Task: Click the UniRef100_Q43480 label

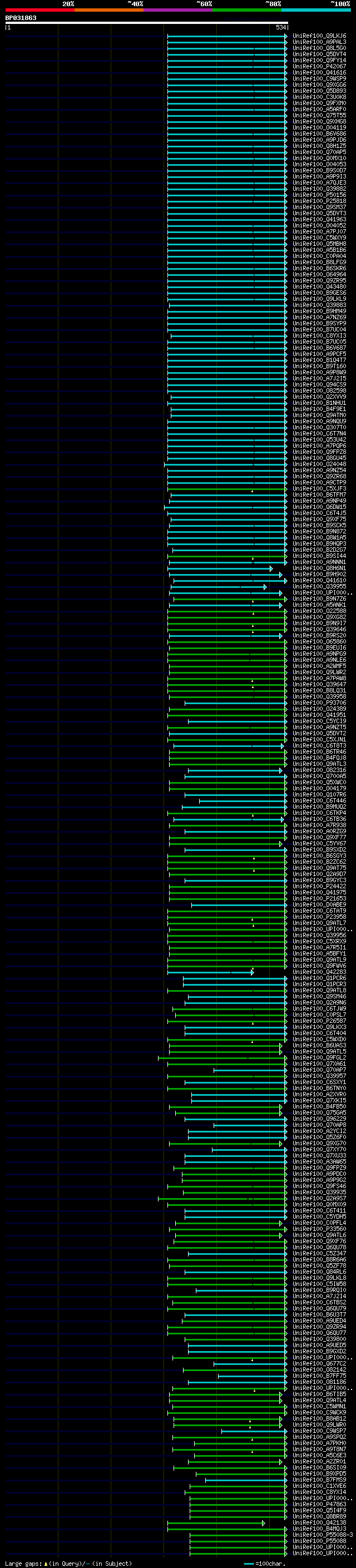Action: [x=319, y=286]
